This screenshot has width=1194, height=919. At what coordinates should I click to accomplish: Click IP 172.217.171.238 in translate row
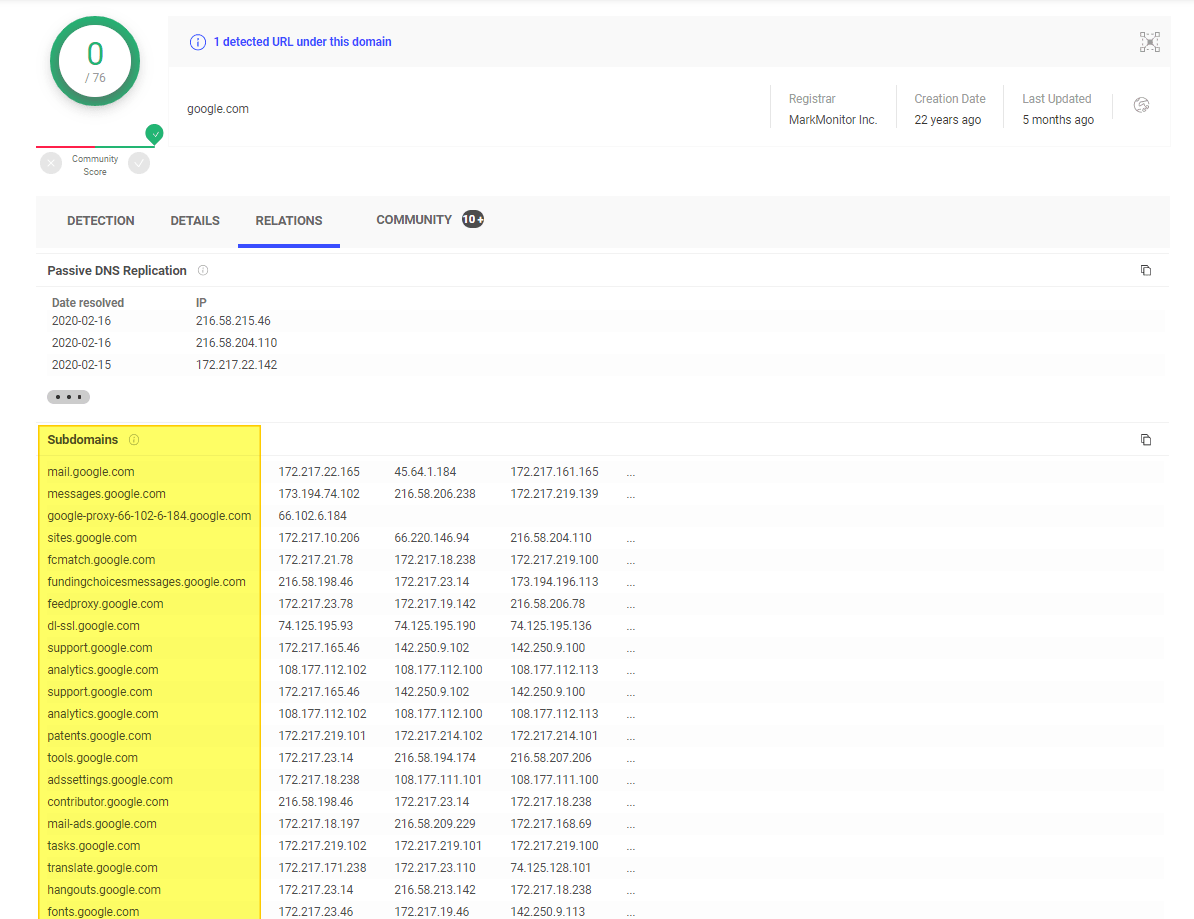pyautogui.click(x=322, y=868)
